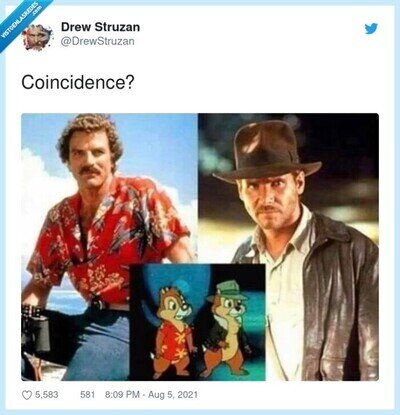Click the 5,583 likes count
This screenshot has width=400, height=415.
[x=47, y=395]
